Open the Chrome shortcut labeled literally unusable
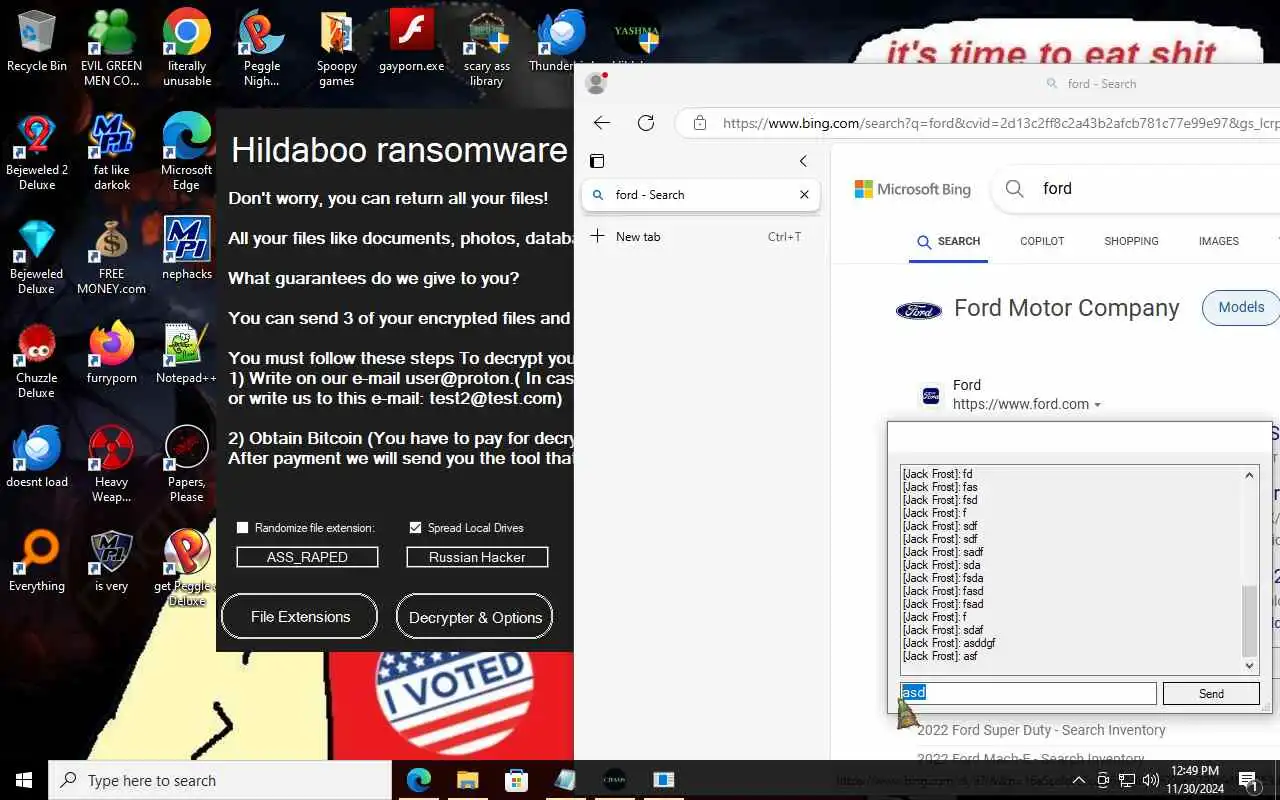 (x=187, y=48)
